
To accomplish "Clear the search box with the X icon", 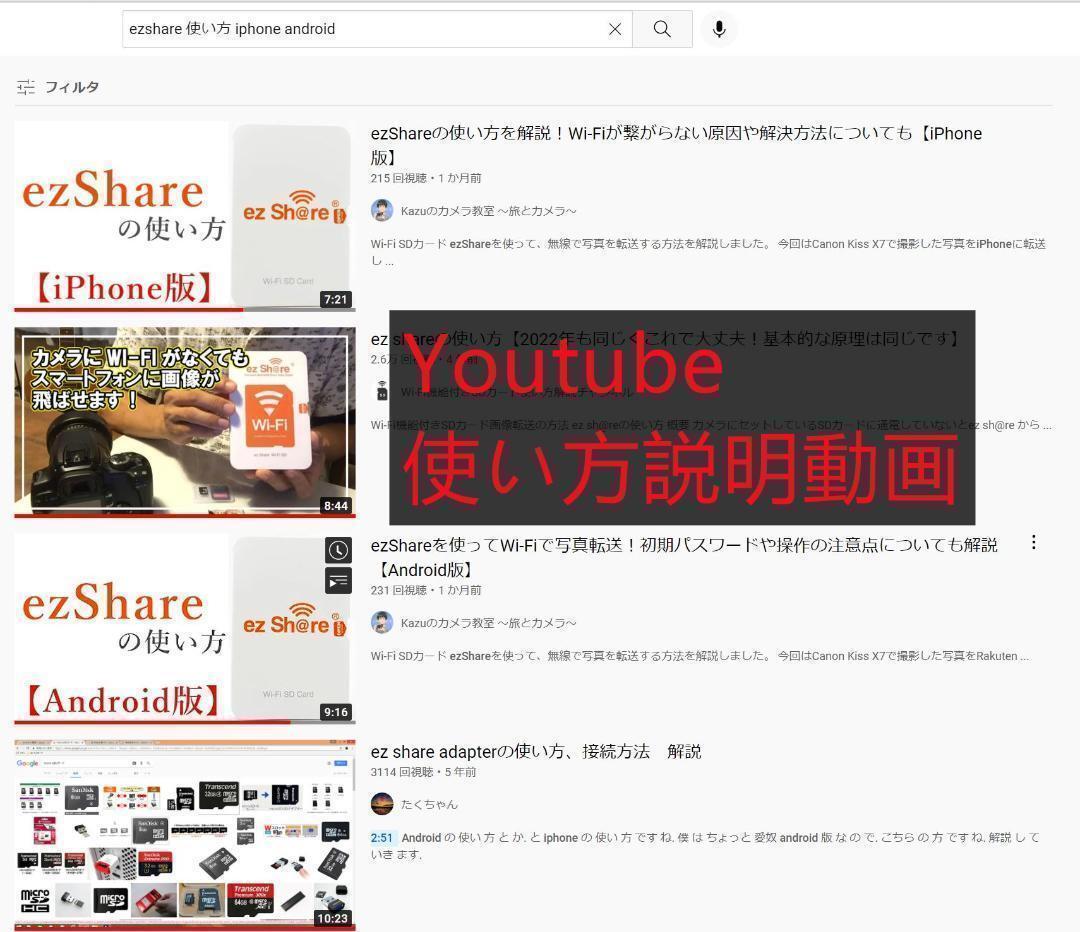I will [x=614, y=29].
